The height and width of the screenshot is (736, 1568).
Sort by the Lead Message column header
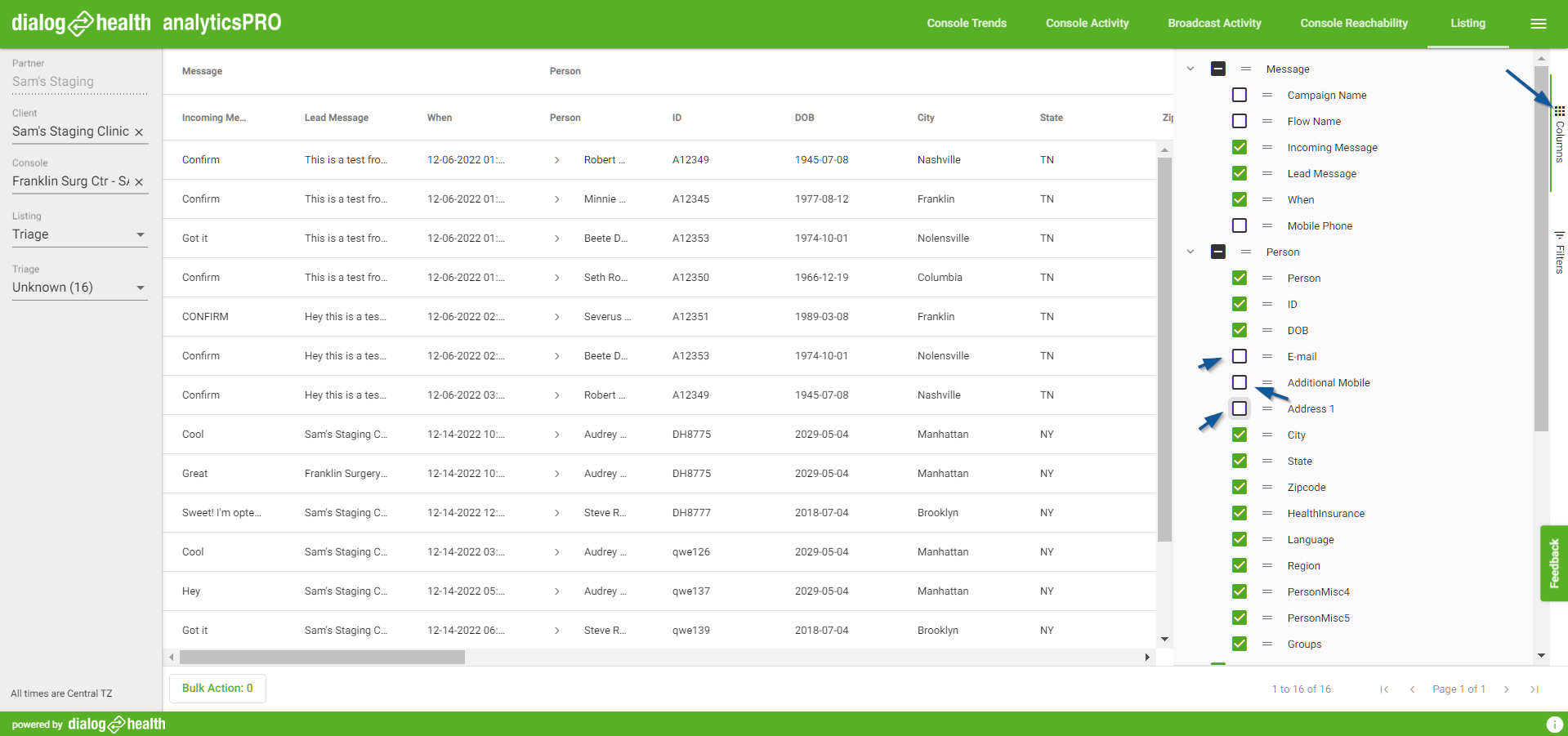[x=337, y=118]
